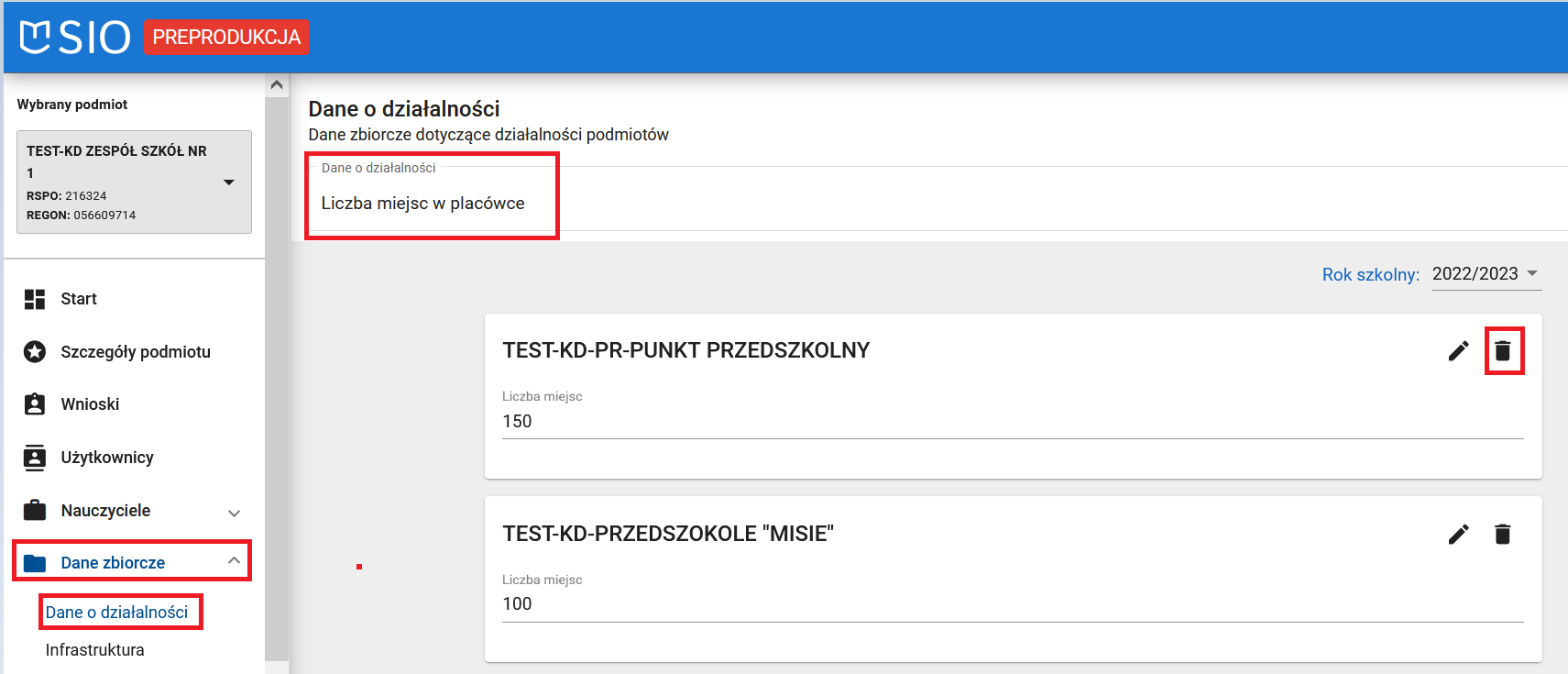Open the Rok szkolny 2022/2023 dropdown
The width and height of the screenshot is (1568, 674).
(x=1486, y=274)
